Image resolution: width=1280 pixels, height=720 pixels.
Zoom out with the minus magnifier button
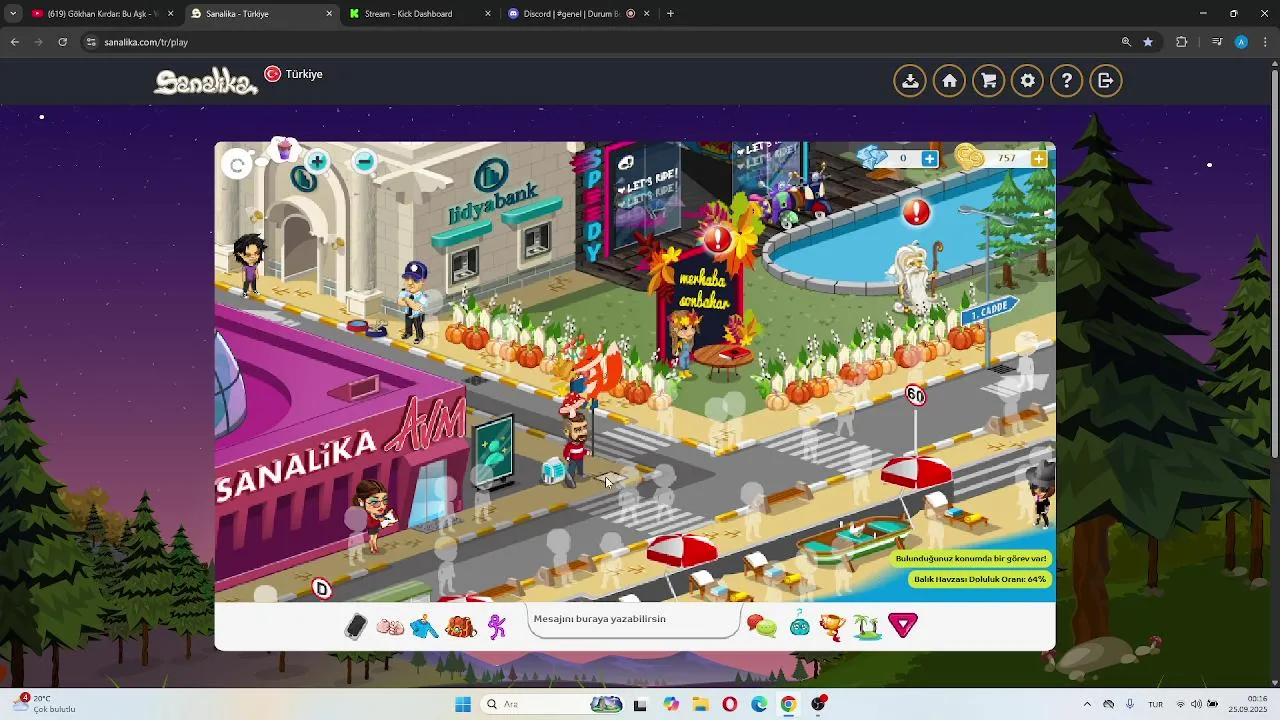(x=364, y=160)
